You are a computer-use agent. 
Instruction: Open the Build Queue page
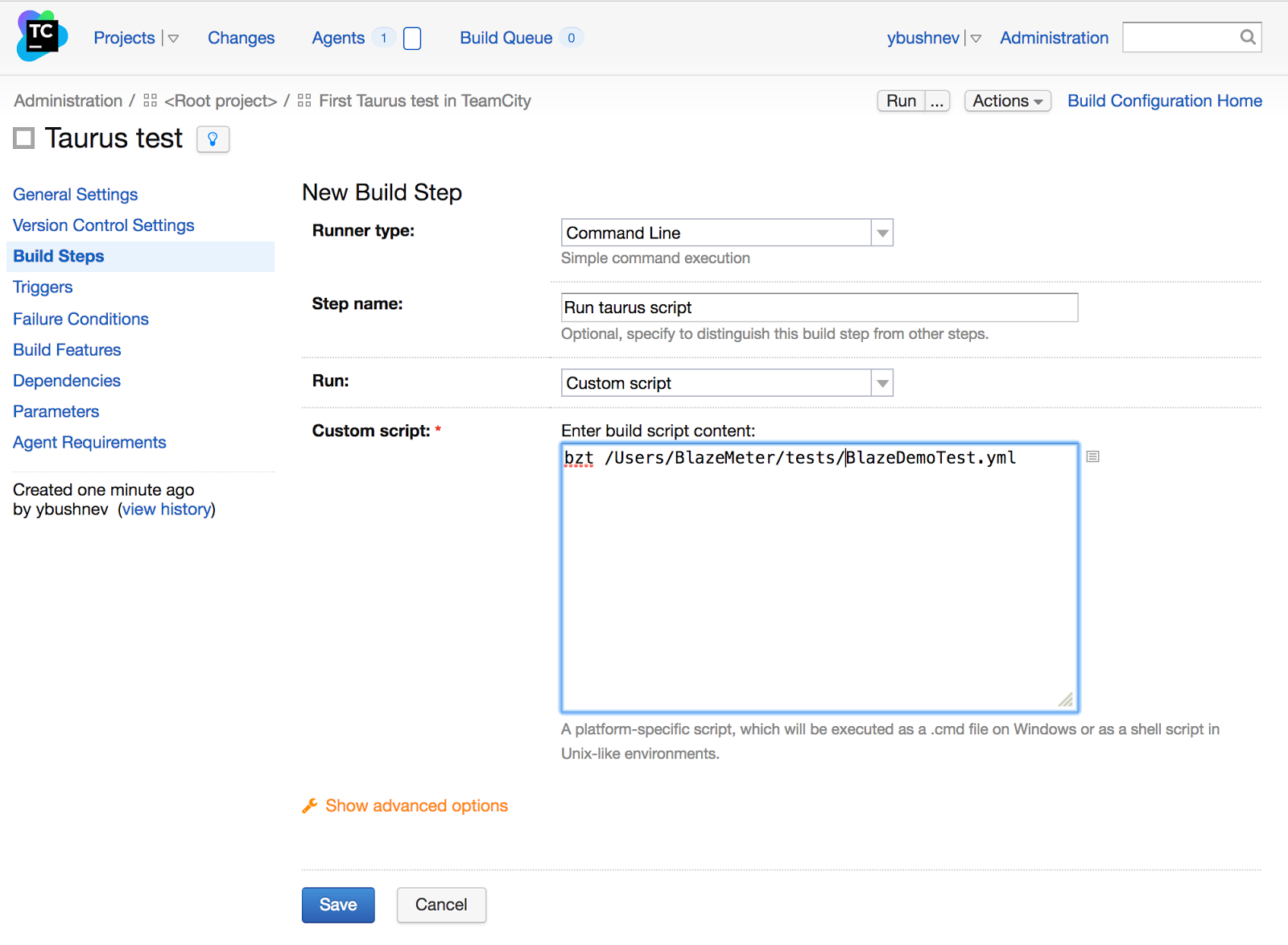coord(506,38)
